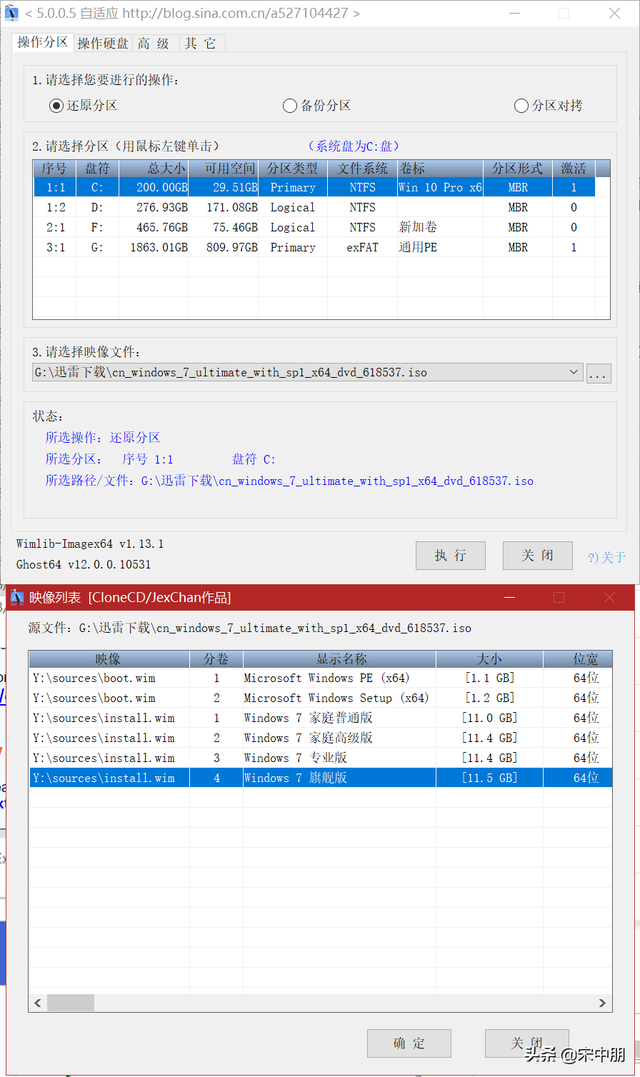The image size is (640, 1077).
Task: Switch to the 操作硬盘 tab
Action: pos(102,43)
